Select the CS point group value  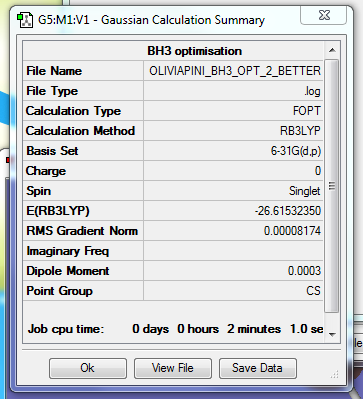click(313, 291)
